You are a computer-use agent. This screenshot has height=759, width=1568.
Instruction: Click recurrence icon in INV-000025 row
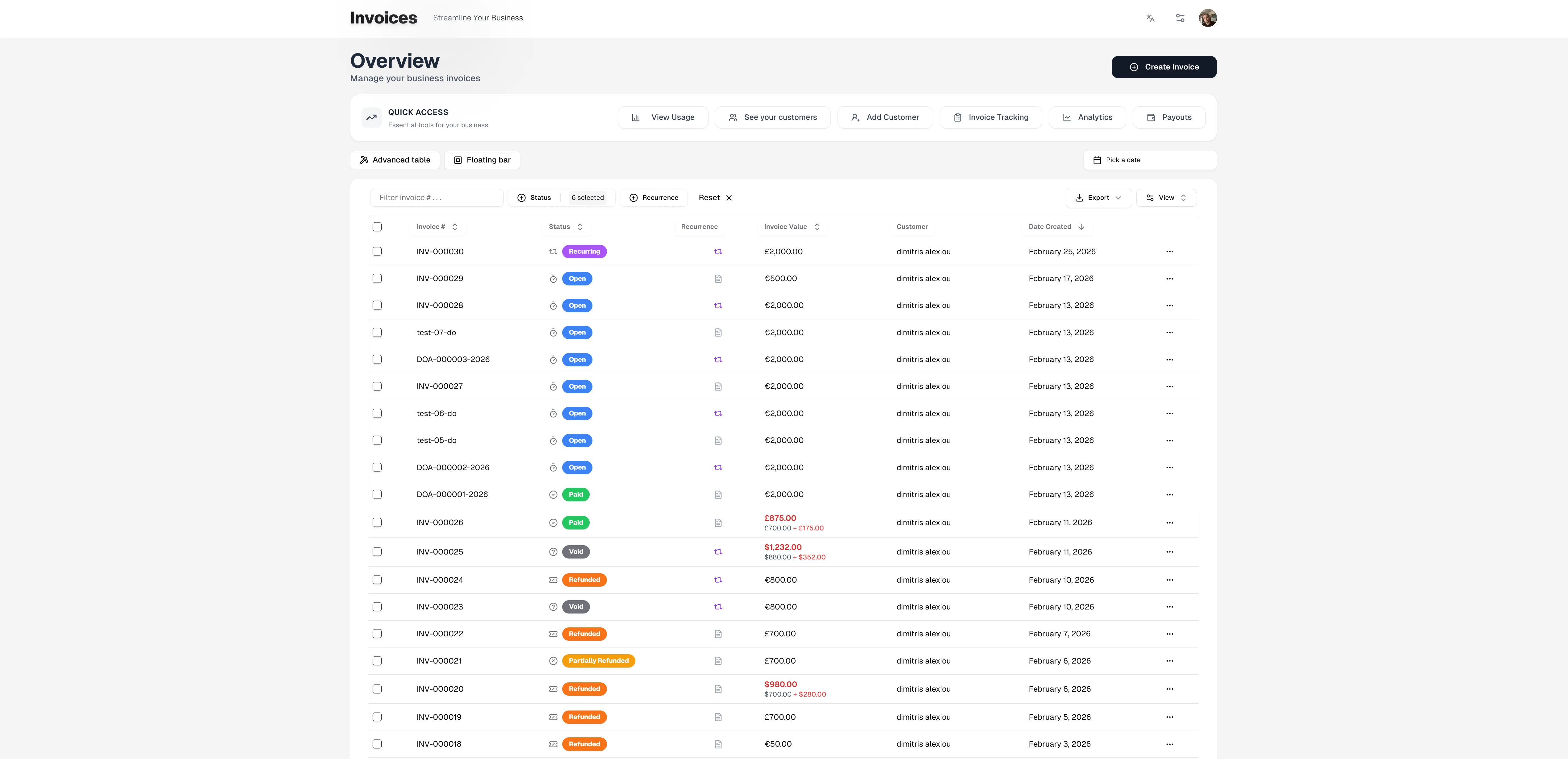(x=718, y=552)
